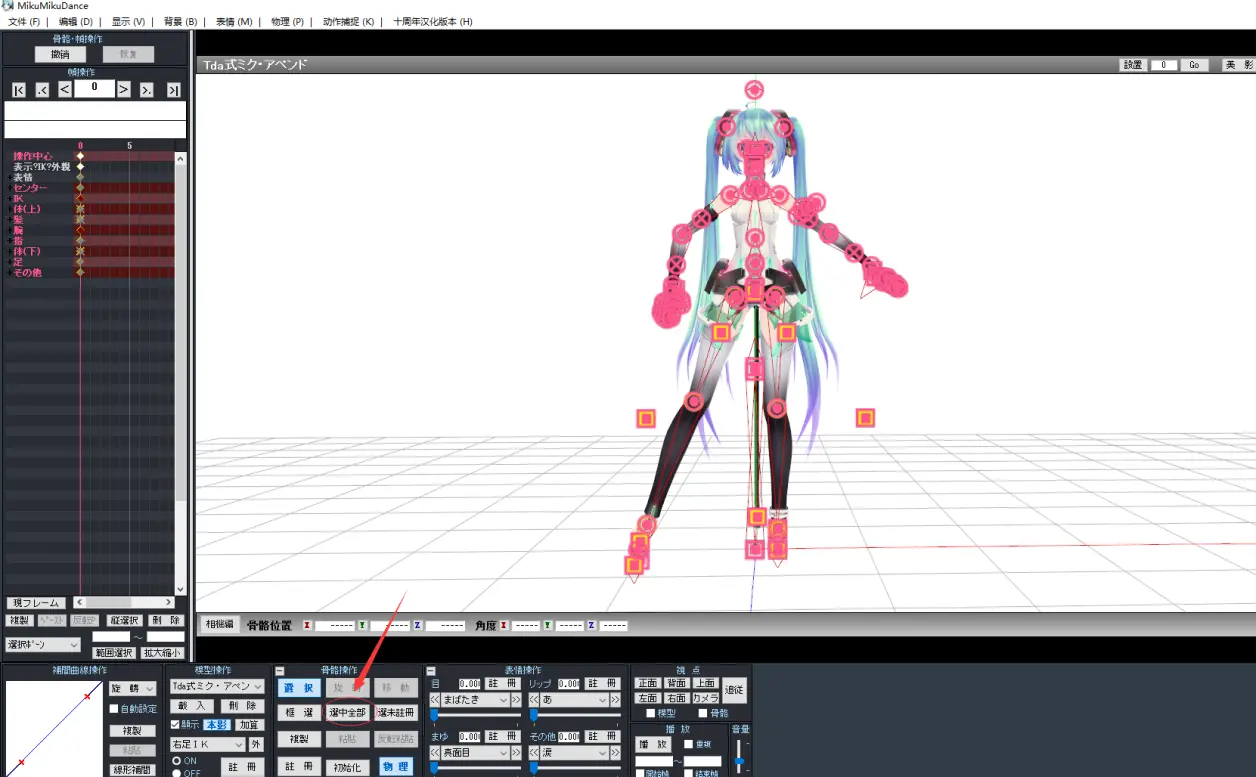1256x777 pixels.
Task: Open the あ lip morph dropdown
Action: pyautogui.click(x=574, y=700)
